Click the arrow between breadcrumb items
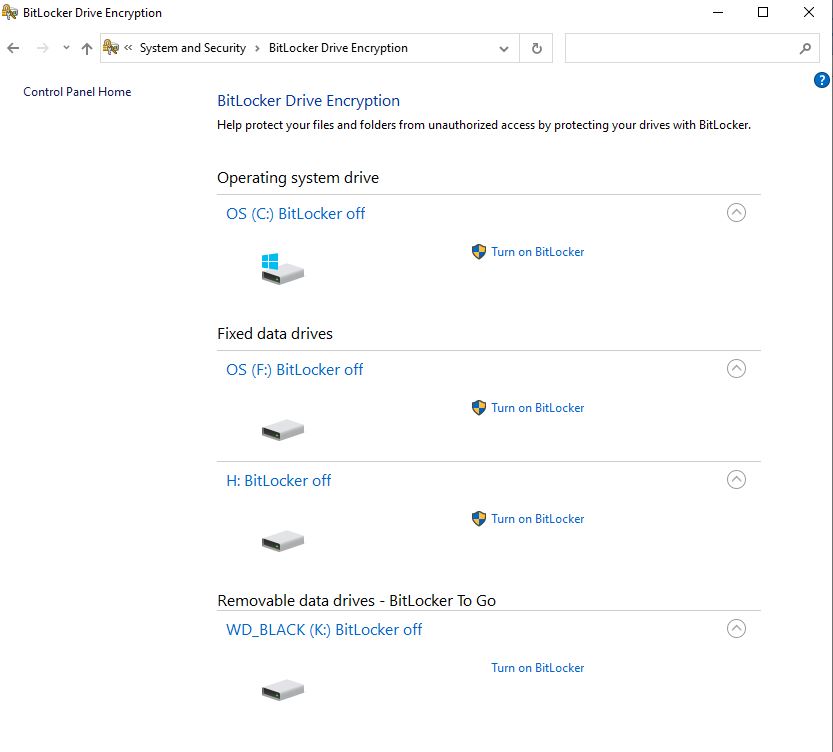 (x=257, y=48)
